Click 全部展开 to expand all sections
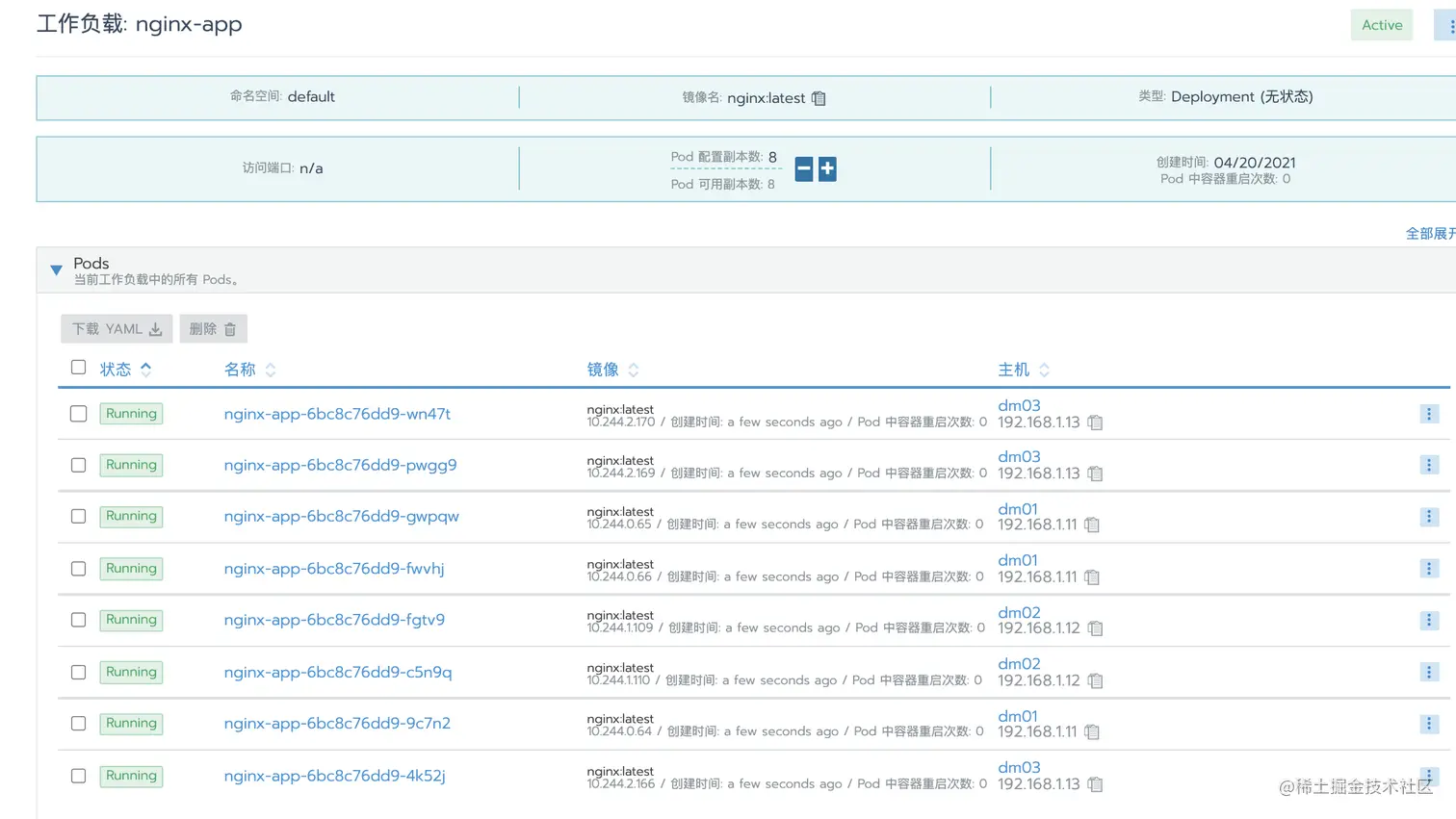The image size is (1456, 819). point(1431,234)
